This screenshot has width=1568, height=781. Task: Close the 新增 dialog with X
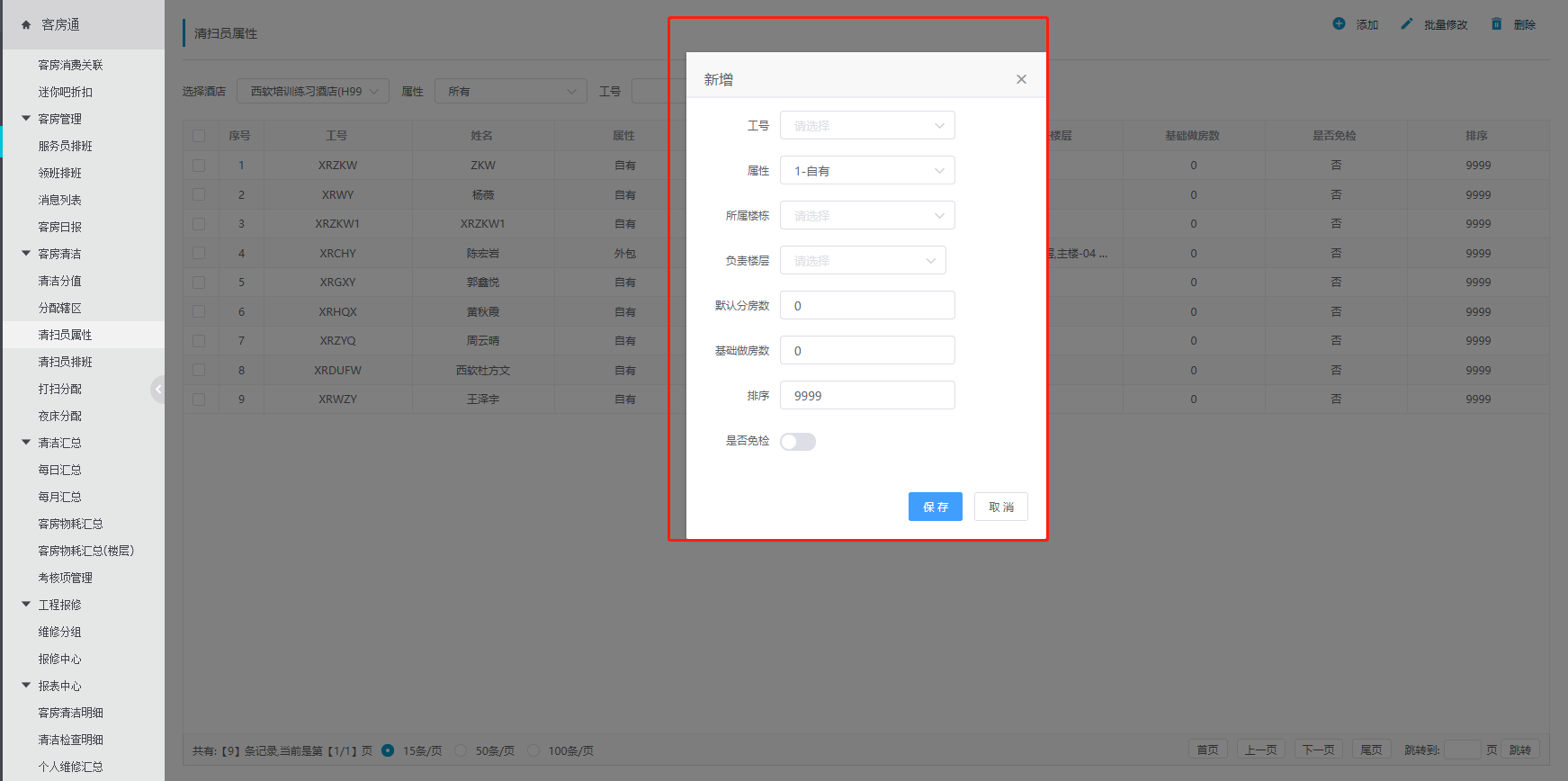(x=1021, y=79)
